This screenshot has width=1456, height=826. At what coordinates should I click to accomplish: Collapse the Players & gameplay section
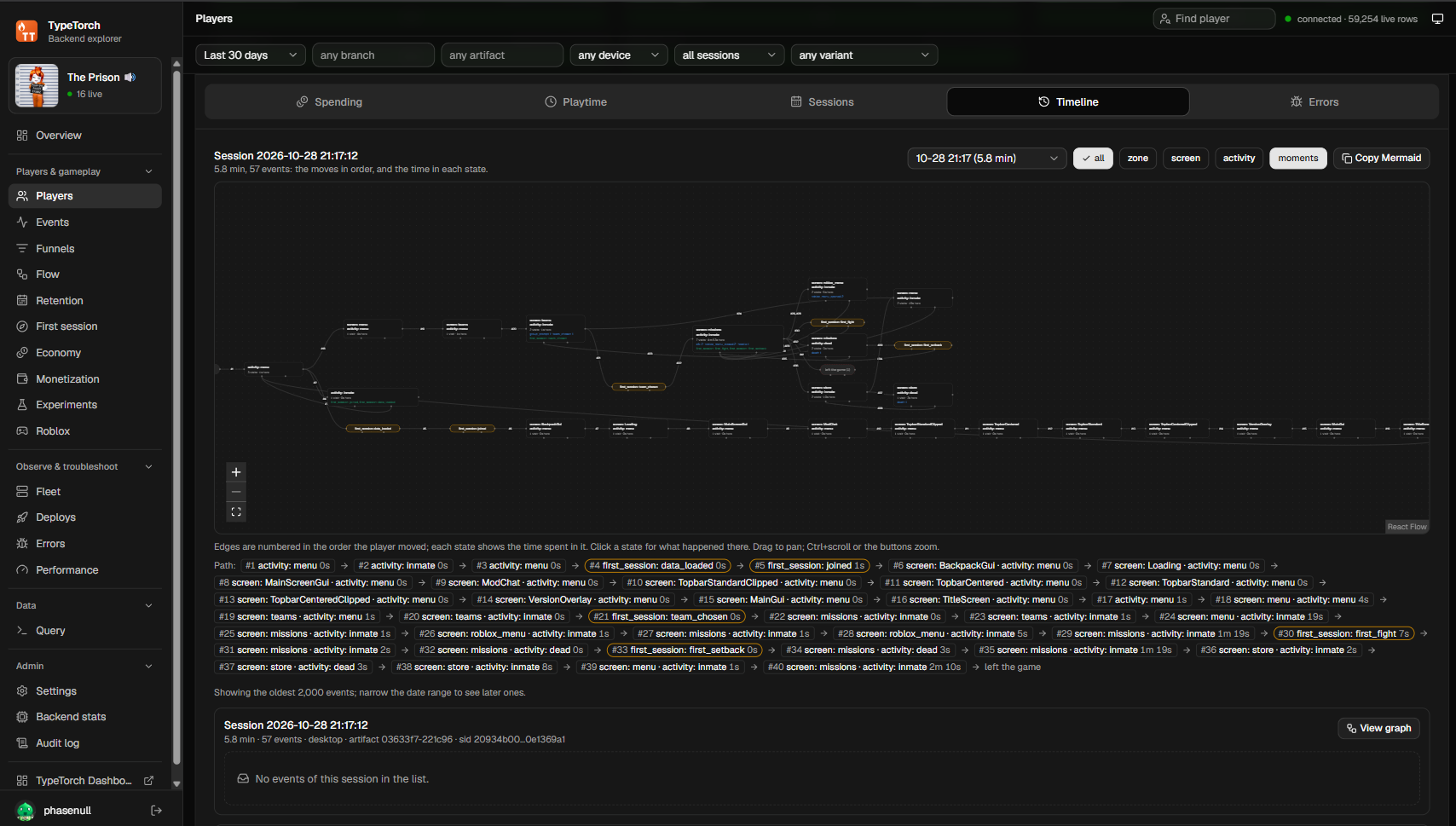(x=84, y=171)
